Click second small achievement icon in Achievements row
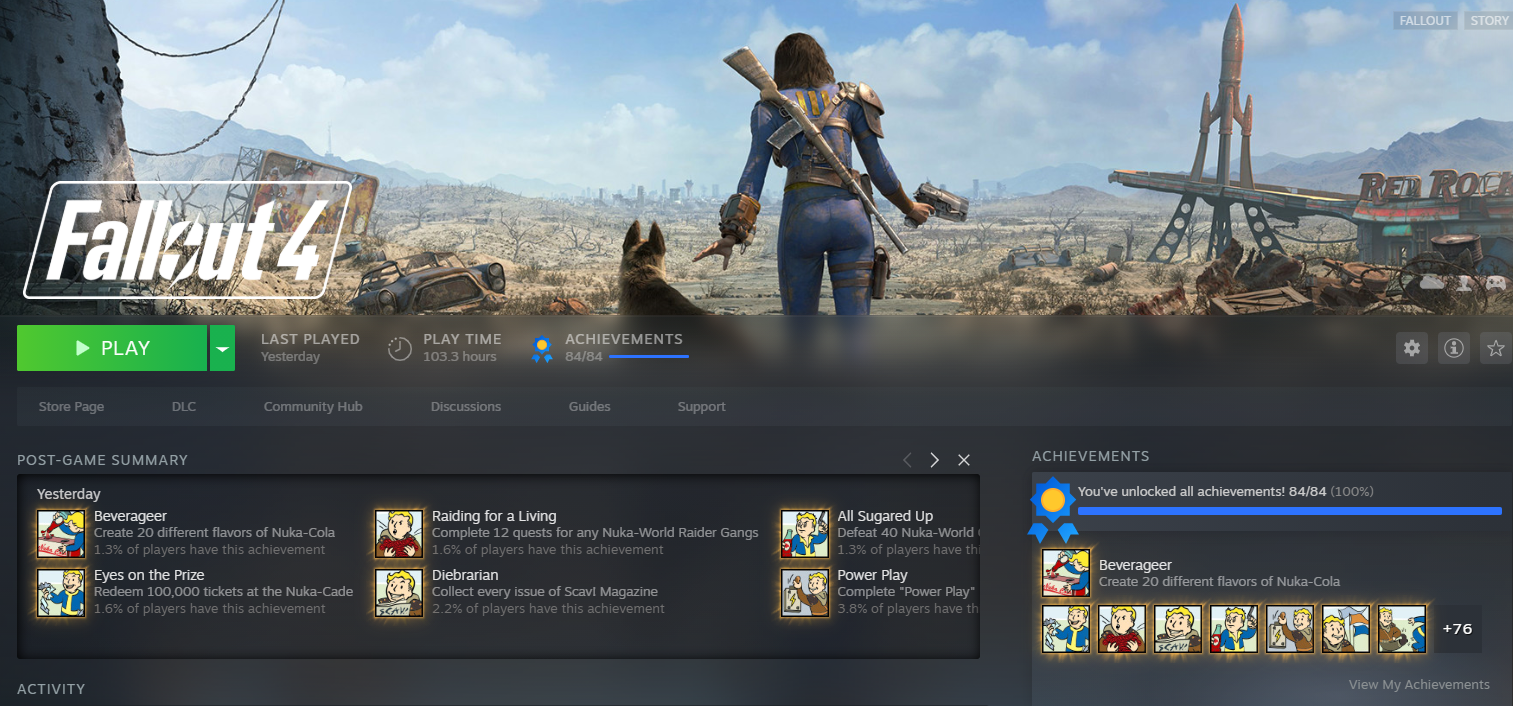This screenshot has height=706, width=1513. [x=1122, y=629]
